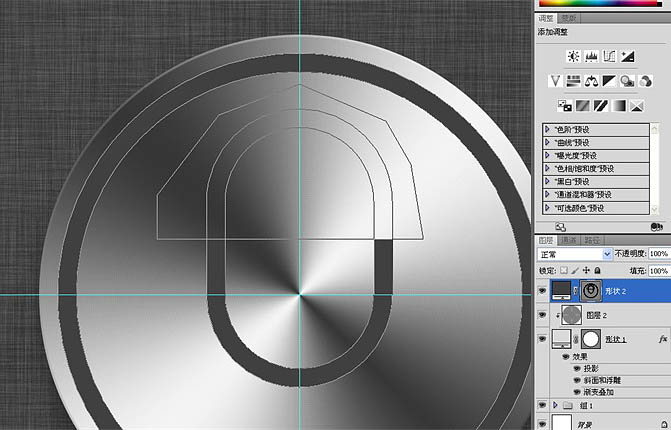The width and height of the screenshot is (671, 430).
Task: Select the 图层 2 layer thumbnail
Action: pos(571,315)
